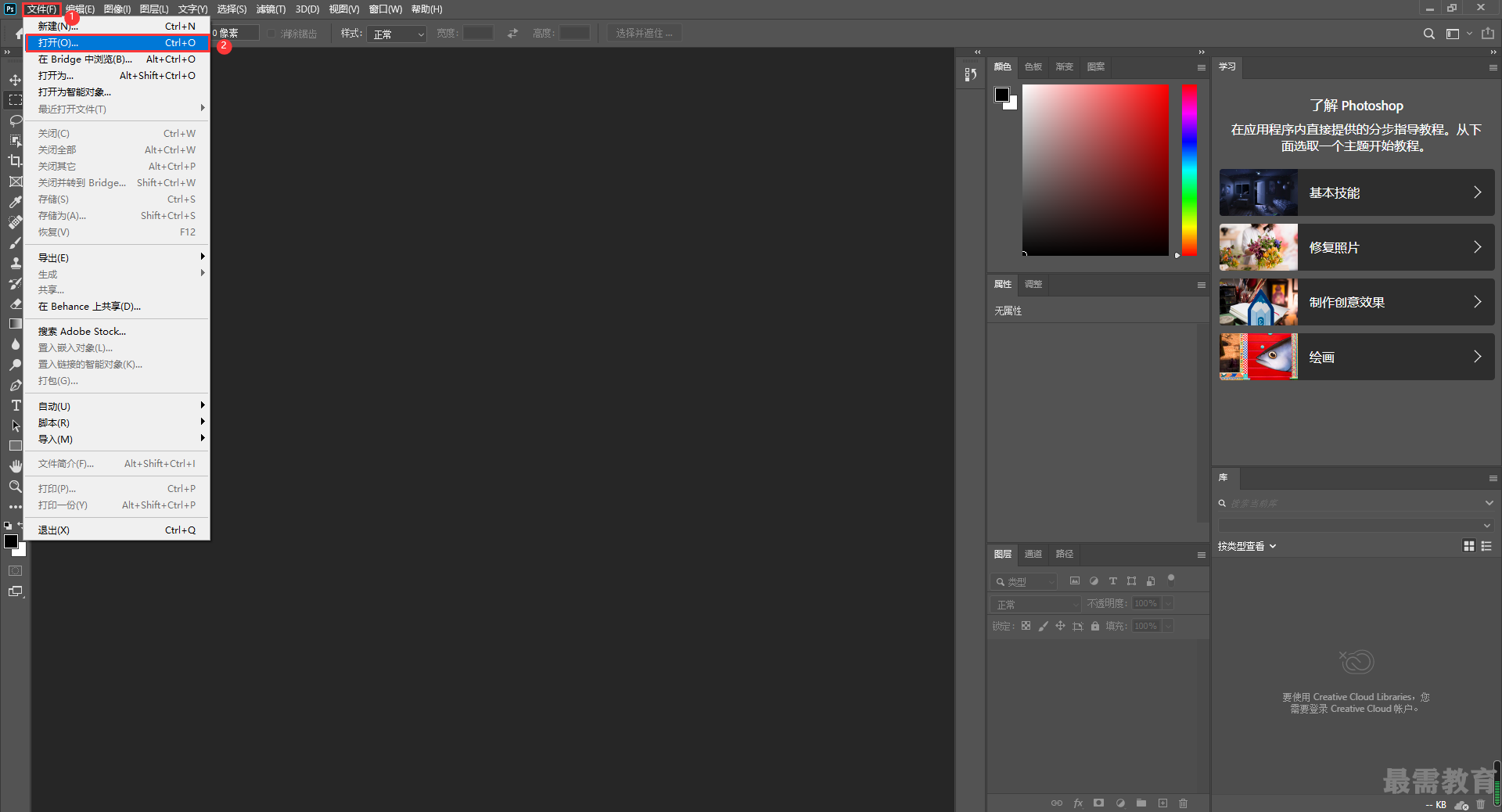
Task: Select the Lasso tool
Action: [15, 120]
